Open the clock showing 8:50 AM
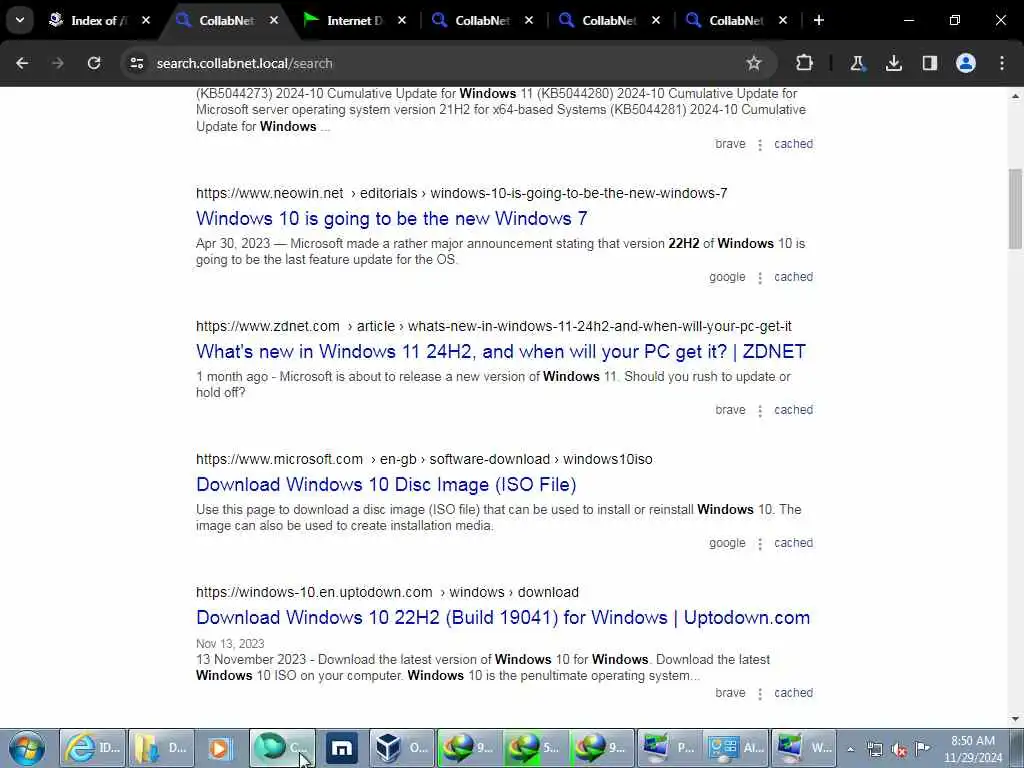 point(972,749)
